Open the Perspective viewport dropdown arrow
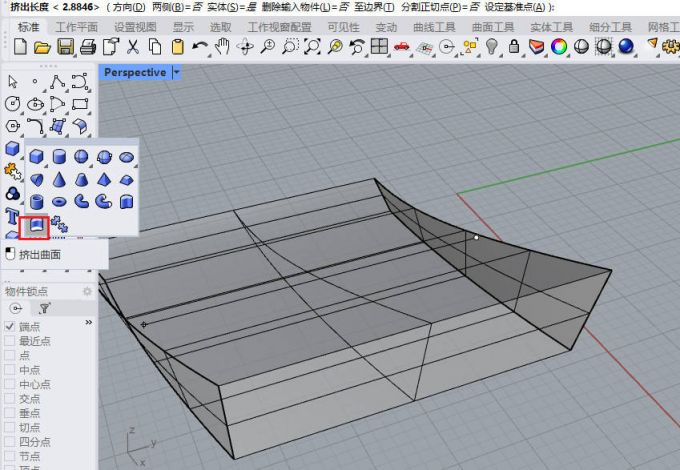 pos(176,72)
